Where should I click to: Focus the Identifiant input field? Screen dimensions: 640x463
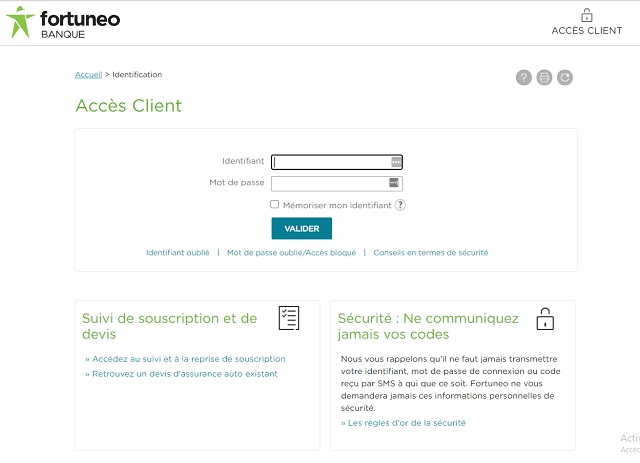point(337,162)
